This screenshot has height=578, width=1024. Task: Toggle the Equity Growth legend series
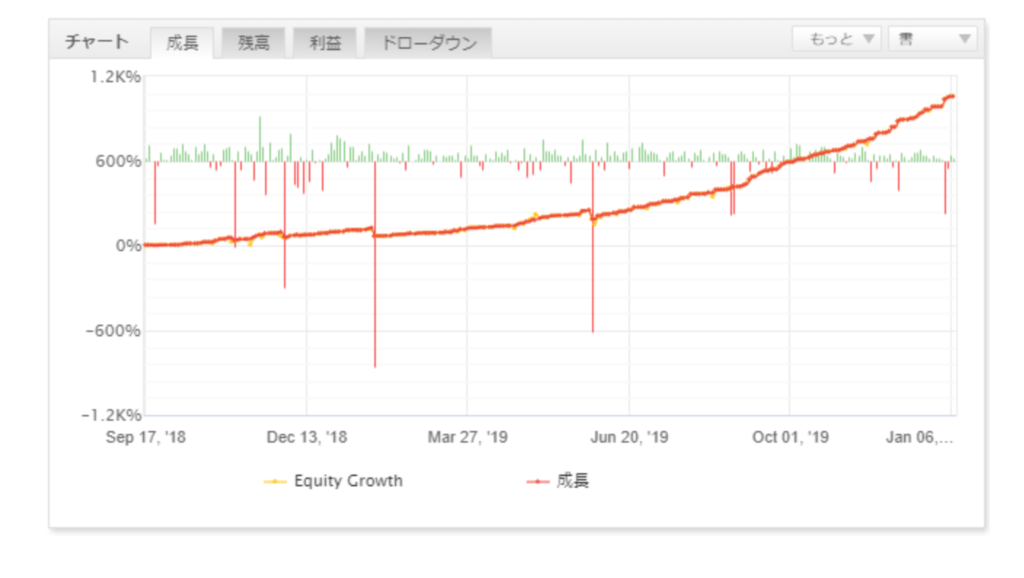click(350, 481)
